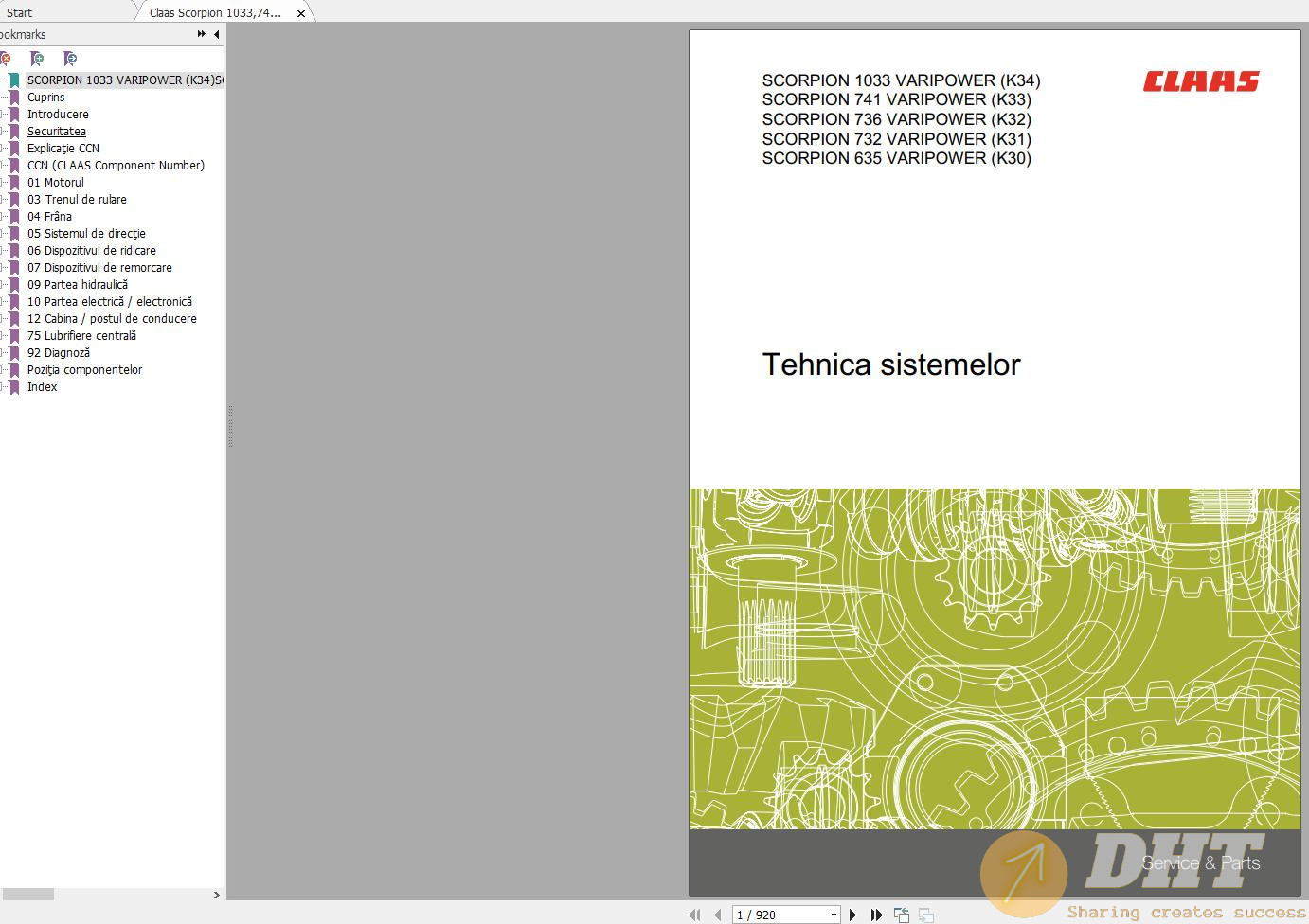Click the bookmark icon beside 92 Diagnoză
The height and width of the screenshot is (924, 1309).
[x=14, y=353]
